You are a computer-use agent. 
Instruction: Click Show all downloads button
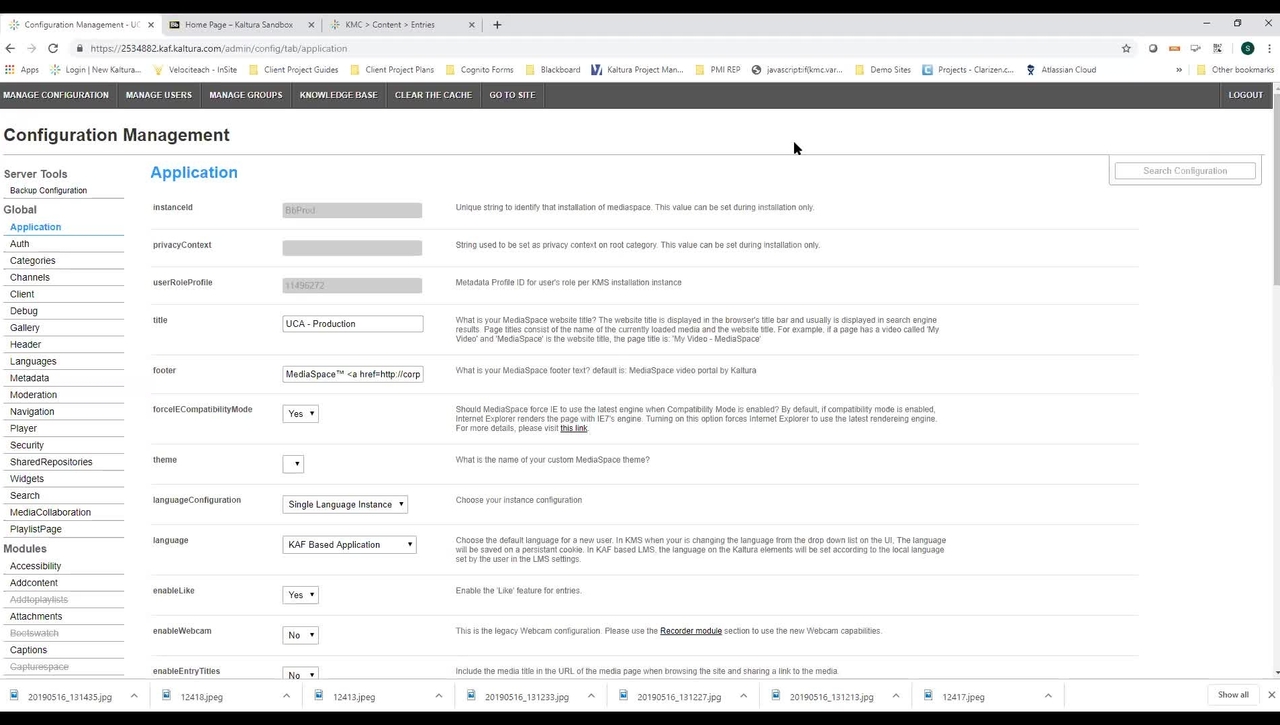point(1233,695)
